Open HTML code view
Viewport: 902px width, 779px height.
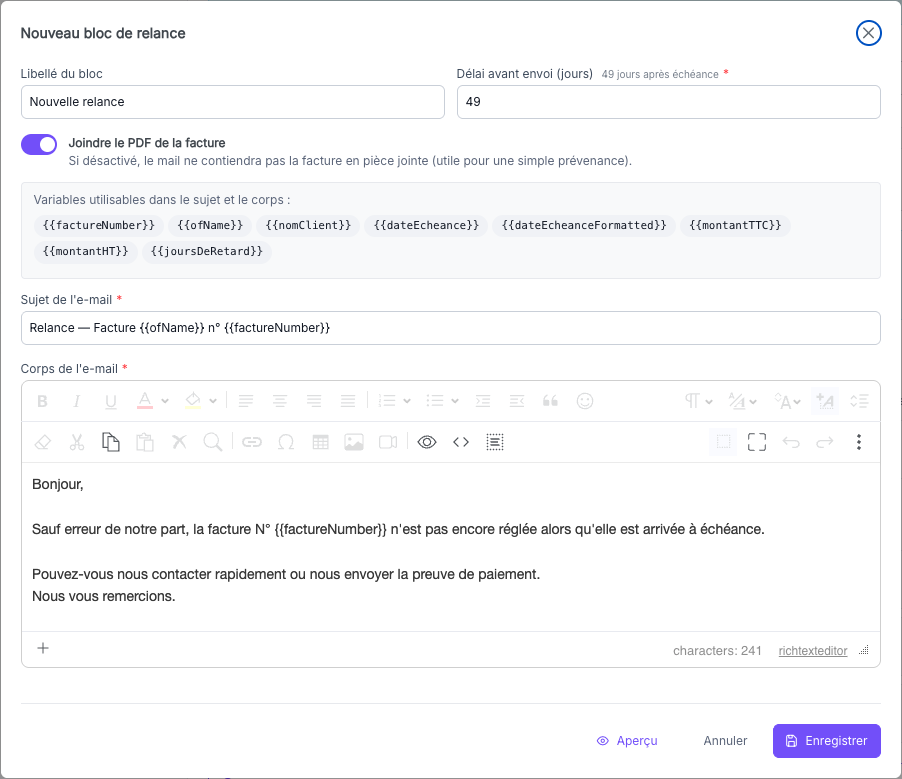[x=461, y=442]
